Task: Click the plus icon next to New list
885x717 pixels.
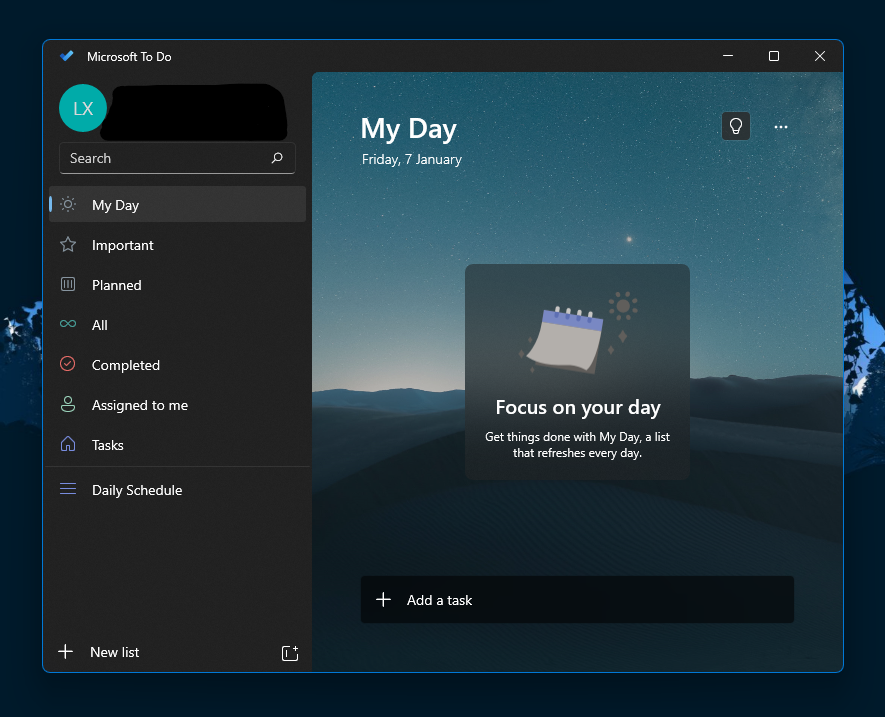Action: 65,652
